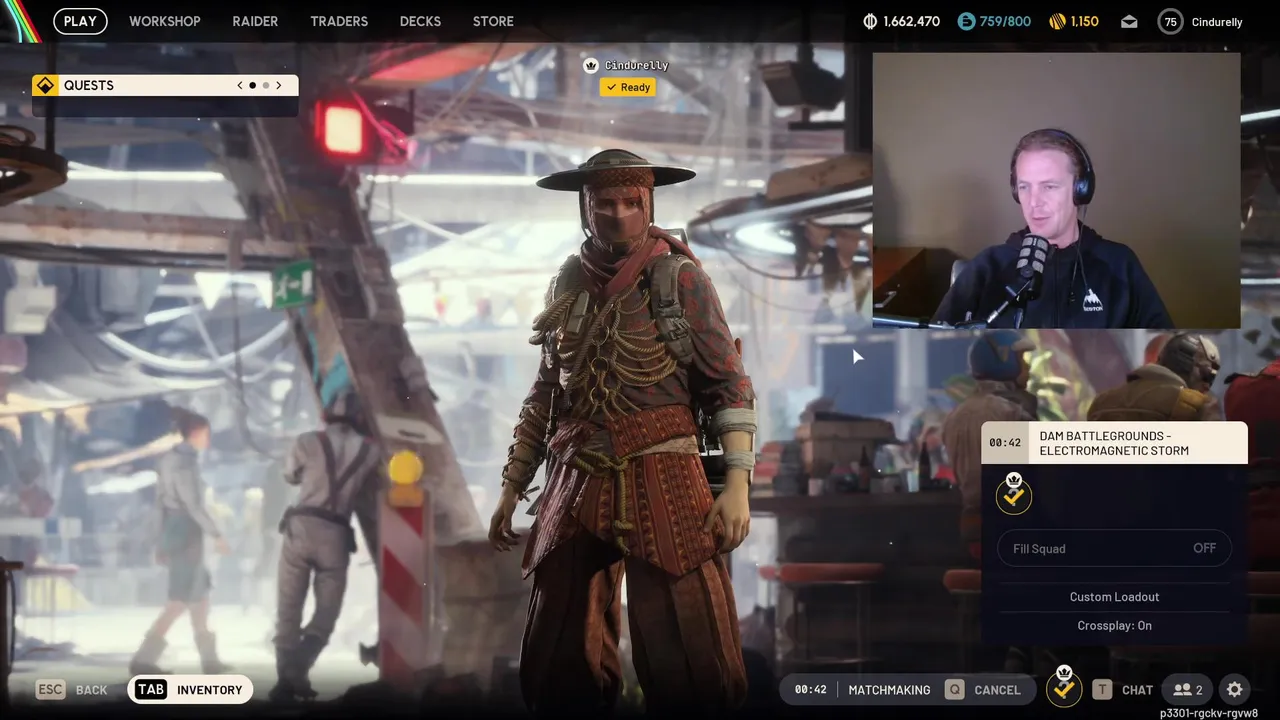Toggle Fill Squad OFF switch

coord(1114,548)
